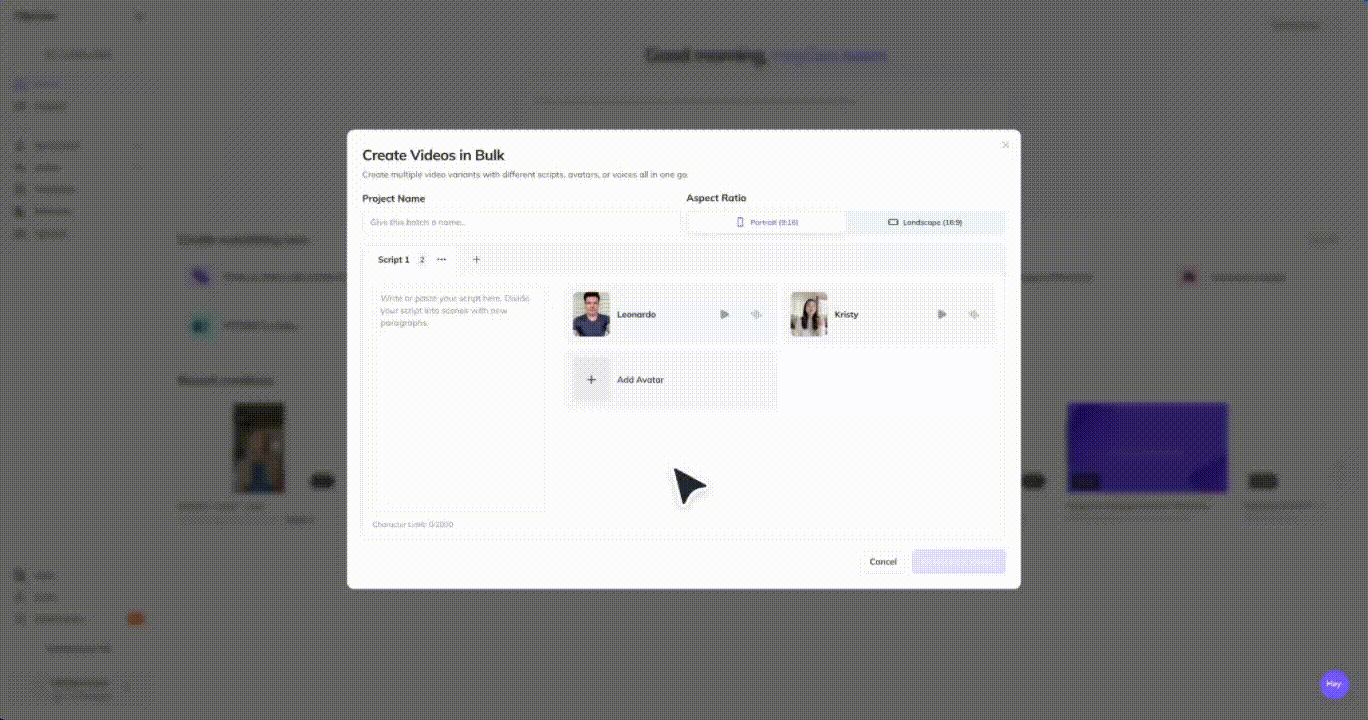Click the plus icon to add avatar
The height and width of the screenshot is (720, 1368).
591,380
